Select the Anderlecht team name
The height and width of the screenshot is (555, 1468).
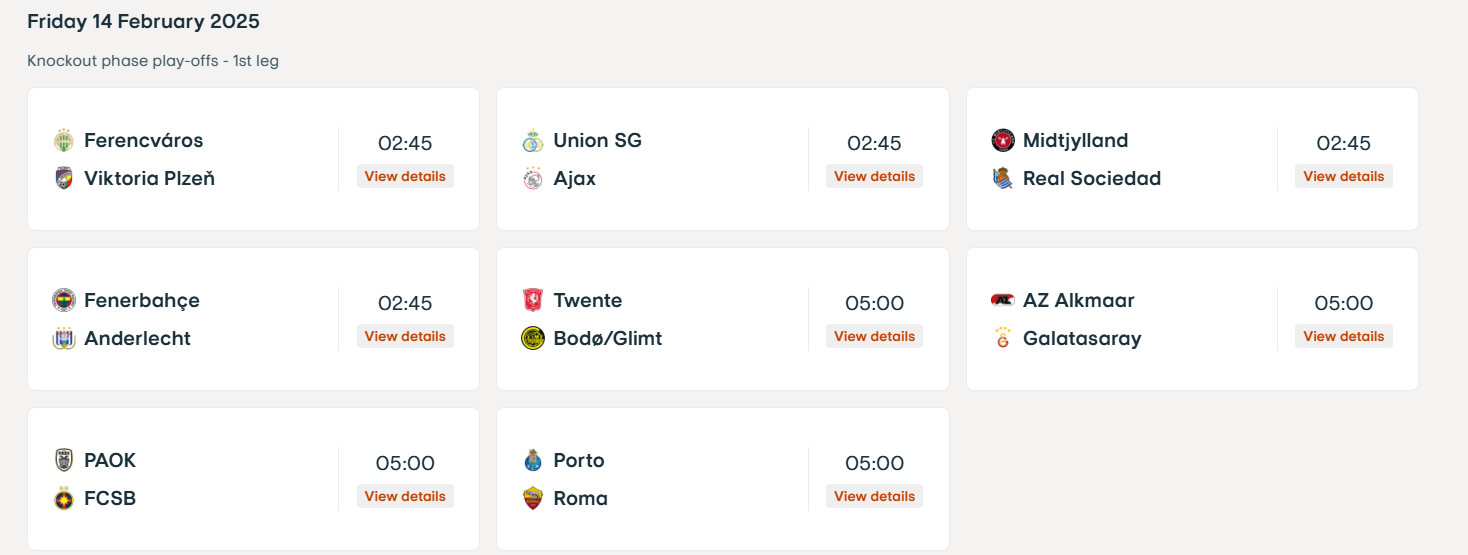pyautogui.click(x=138, y=339)
